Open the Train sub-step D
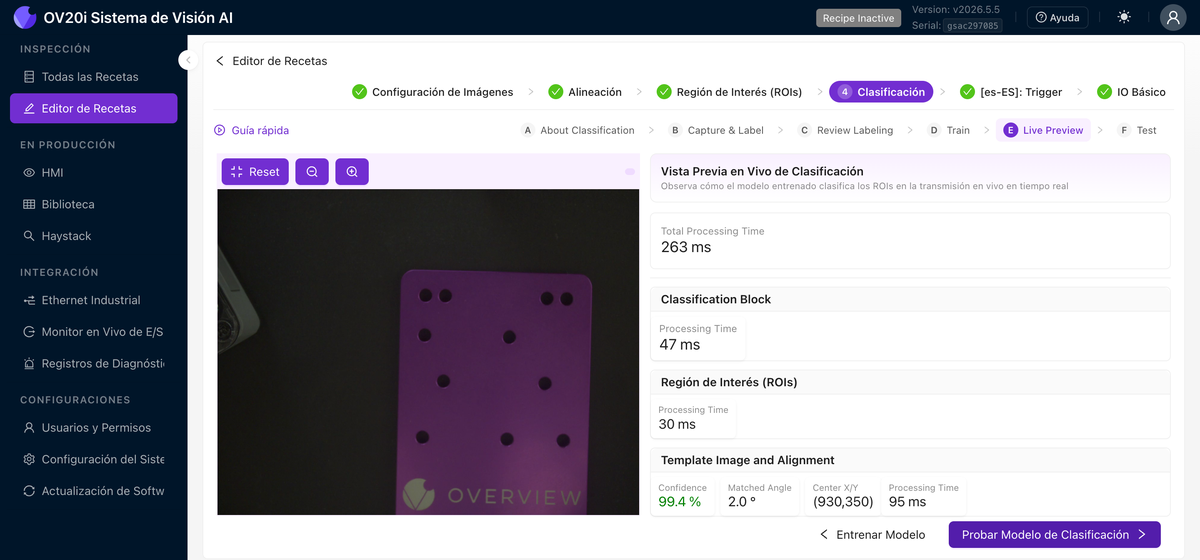Image resolution: width=1200 pixels, height=560 pixels. (948, 130)
